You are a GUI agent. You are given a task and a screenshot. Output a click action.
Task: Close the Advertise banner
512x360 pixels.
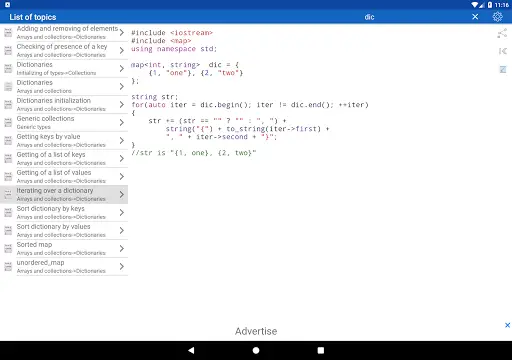(x=507, y=325)
